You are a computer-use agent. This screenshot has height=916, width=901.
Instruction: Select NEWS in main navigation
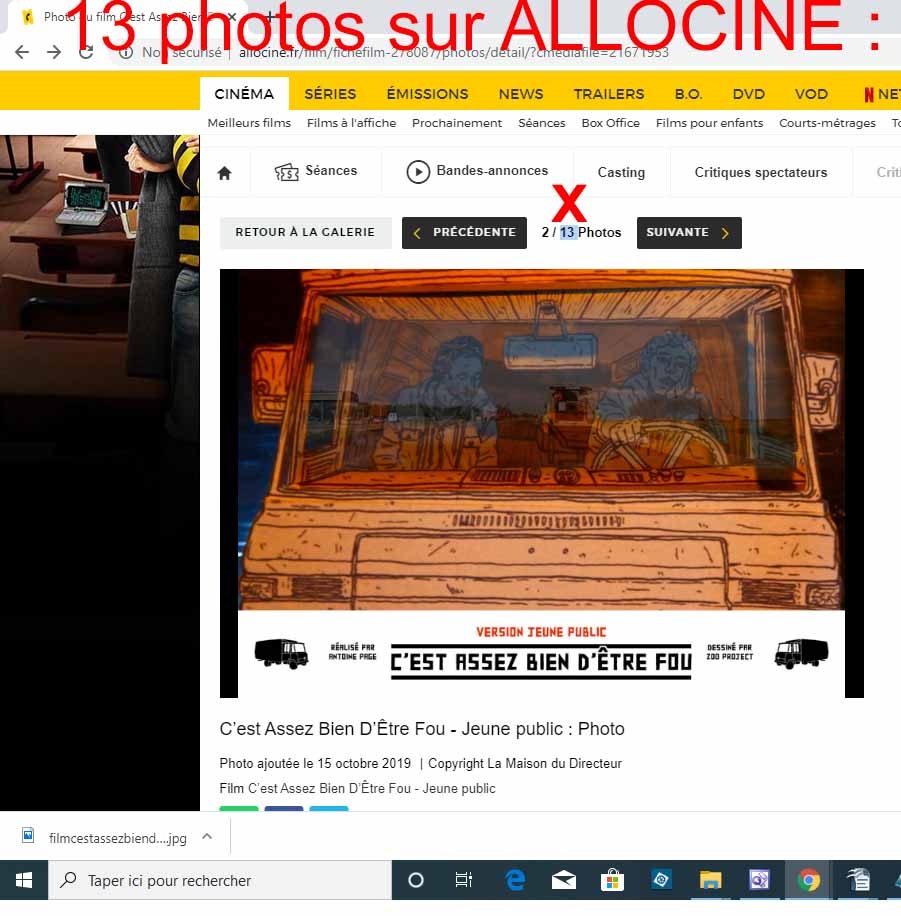tap(521, 94)
